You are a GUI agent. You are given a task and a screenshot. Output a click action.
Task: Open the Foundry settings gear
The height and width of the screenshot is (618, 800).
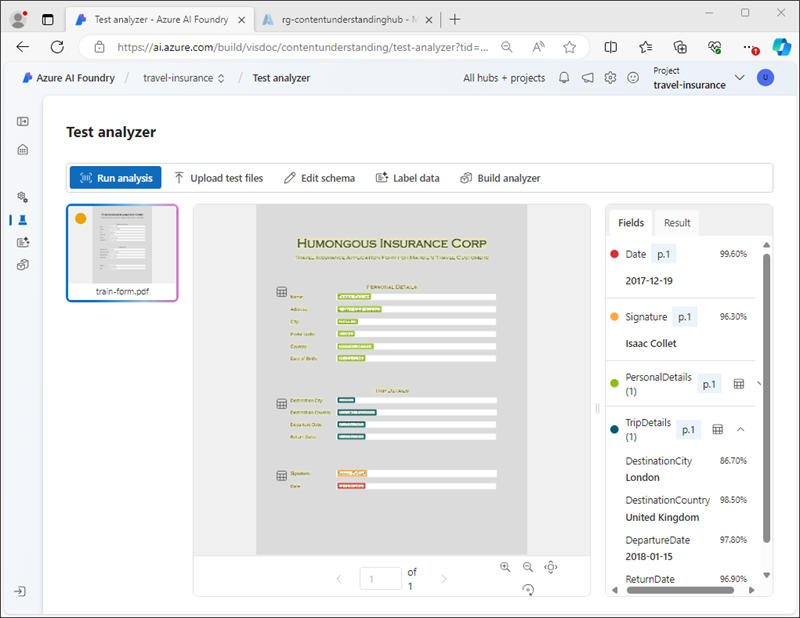(x=610, y=78)
